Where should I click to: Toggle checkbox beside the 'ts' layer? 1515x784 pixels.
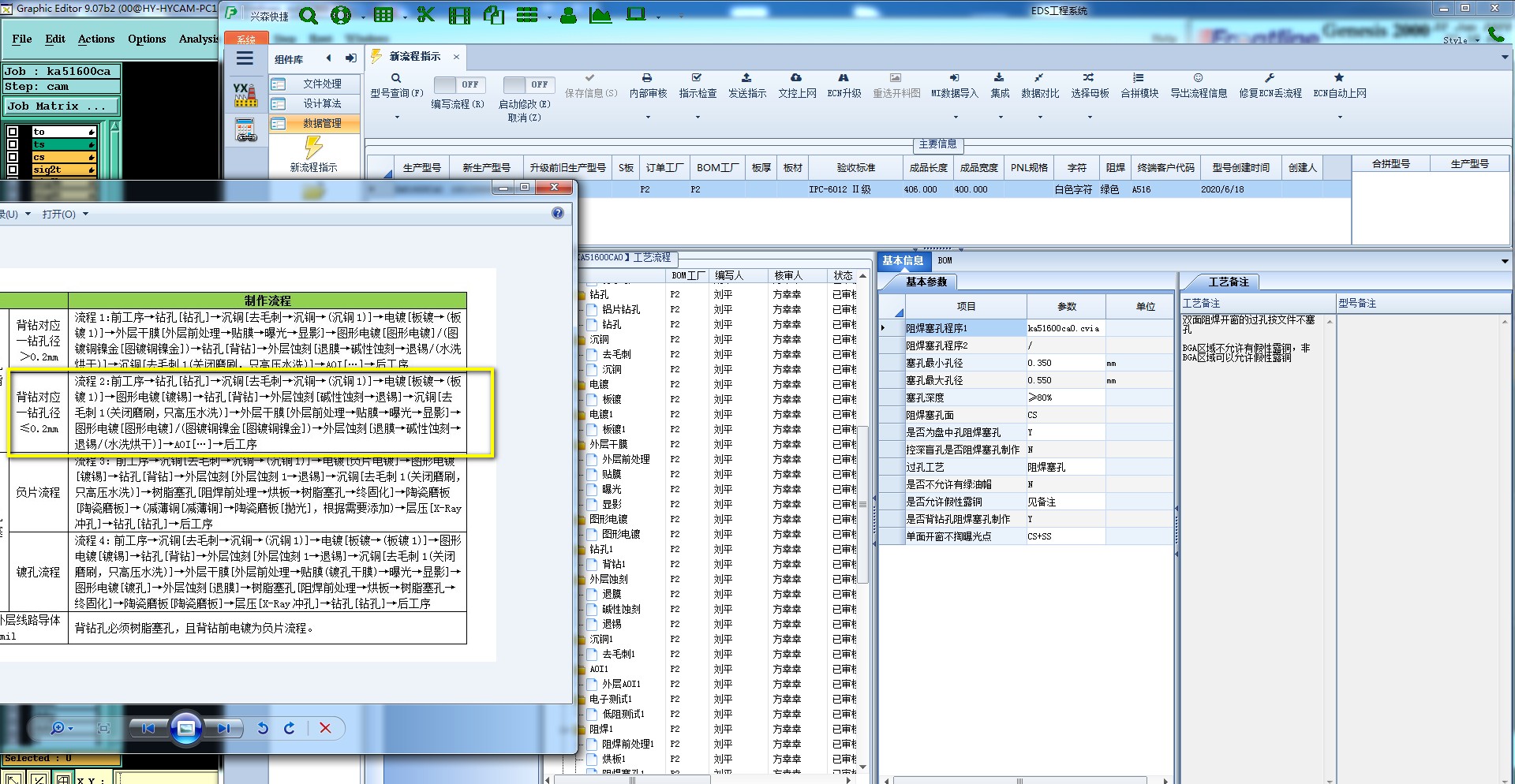(13, 144)
